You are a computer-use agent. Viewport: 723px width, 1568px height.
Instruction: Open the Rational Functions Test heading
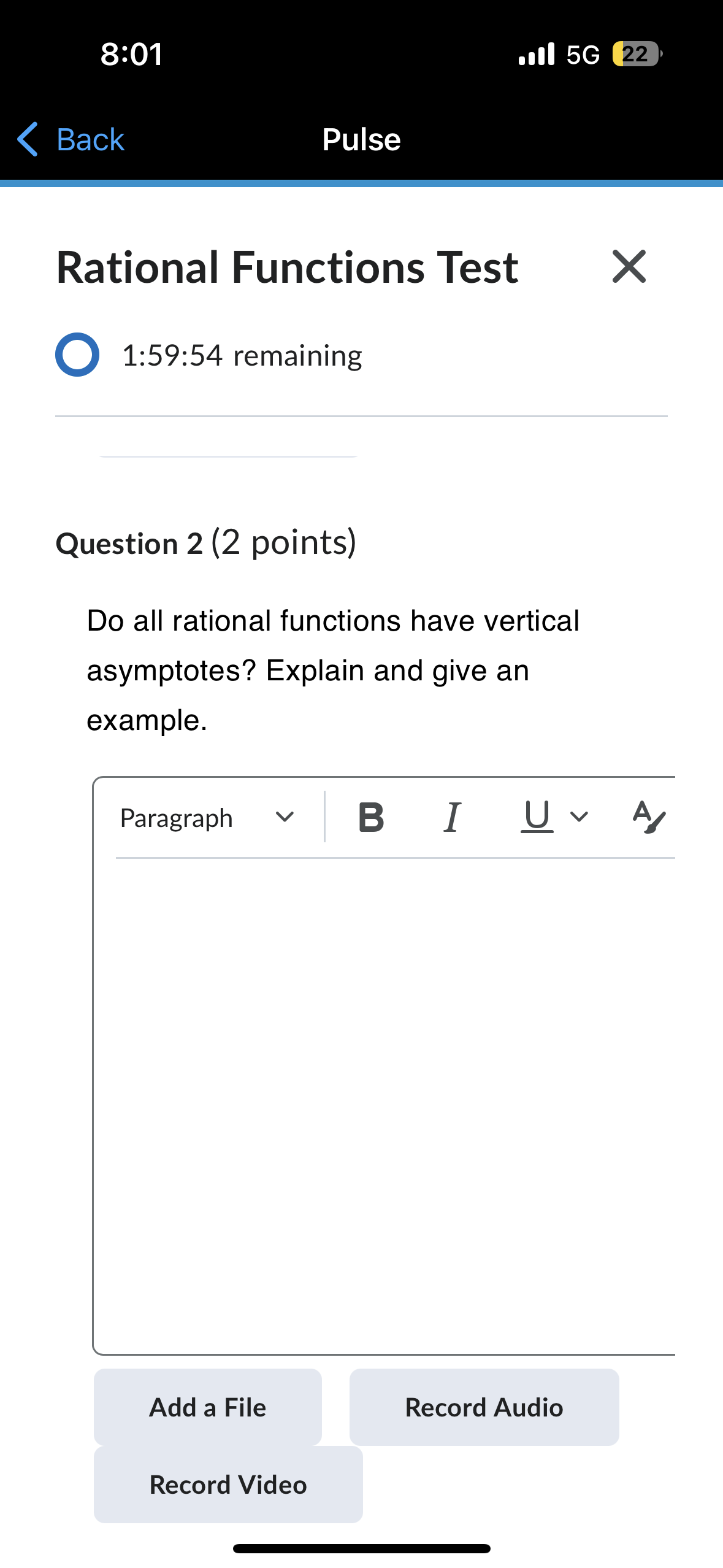(286, 267)
